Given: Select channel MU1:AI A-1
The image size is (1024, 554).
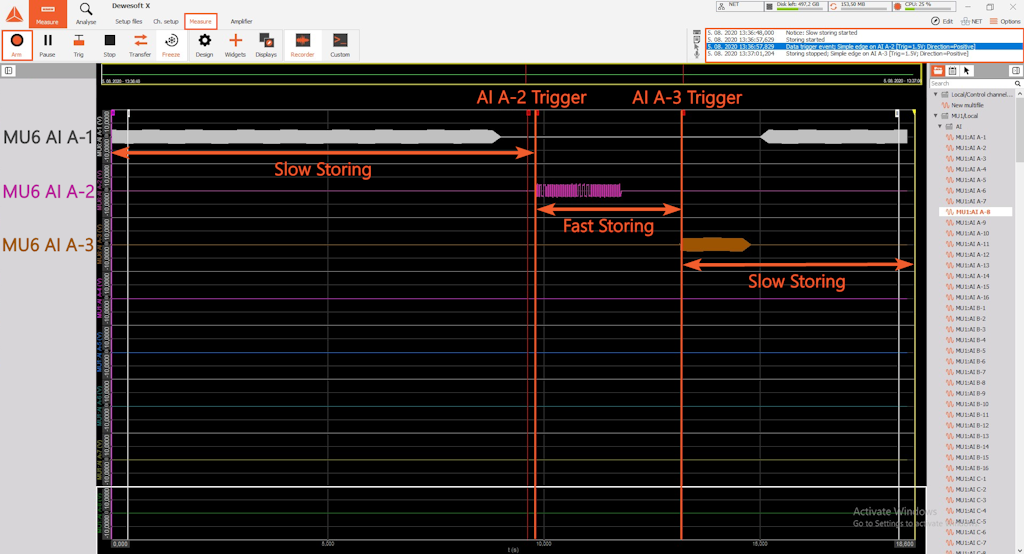Looking at the screenshot, I should point(970,137).
